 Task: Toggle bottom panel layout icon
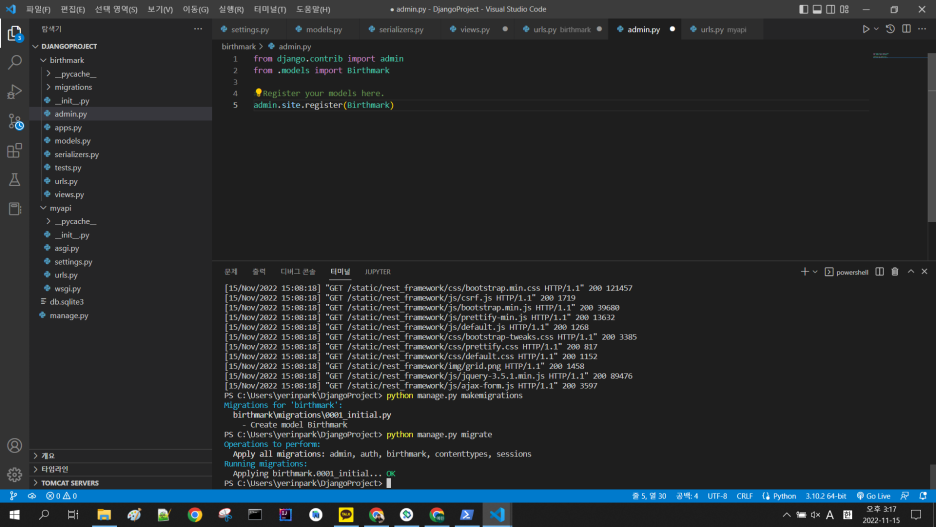[x=817, y=9]
